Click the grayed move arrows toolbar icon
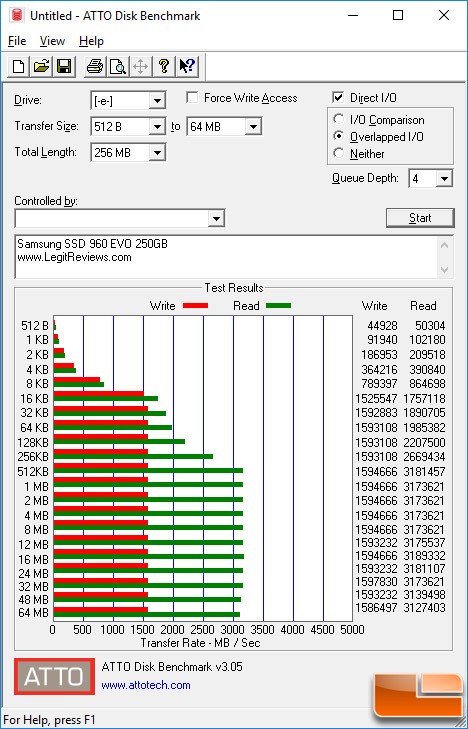The width and height of the screenshot is (468, 729). coord(140,67)
